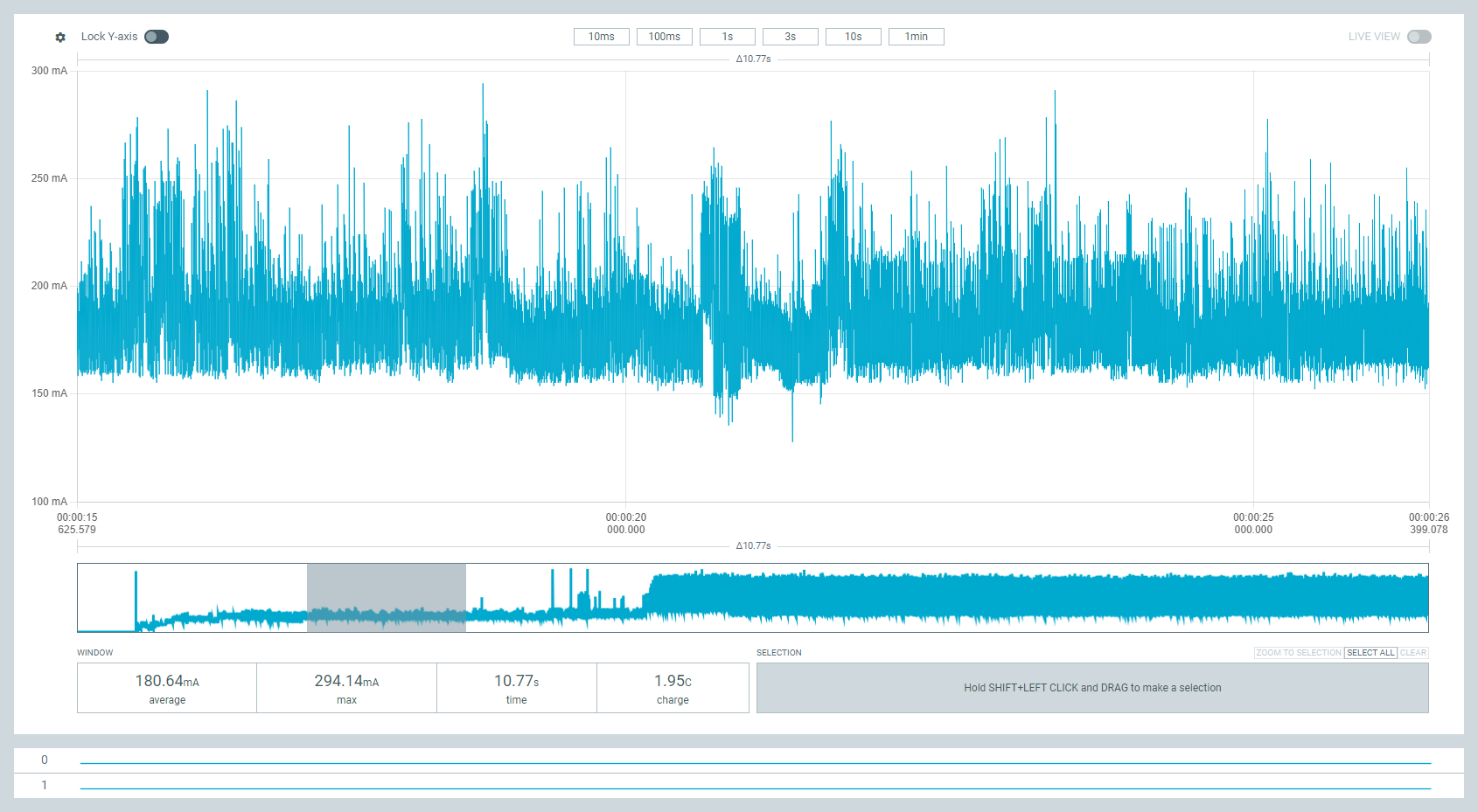Click the gray window in the minimap

386,598
